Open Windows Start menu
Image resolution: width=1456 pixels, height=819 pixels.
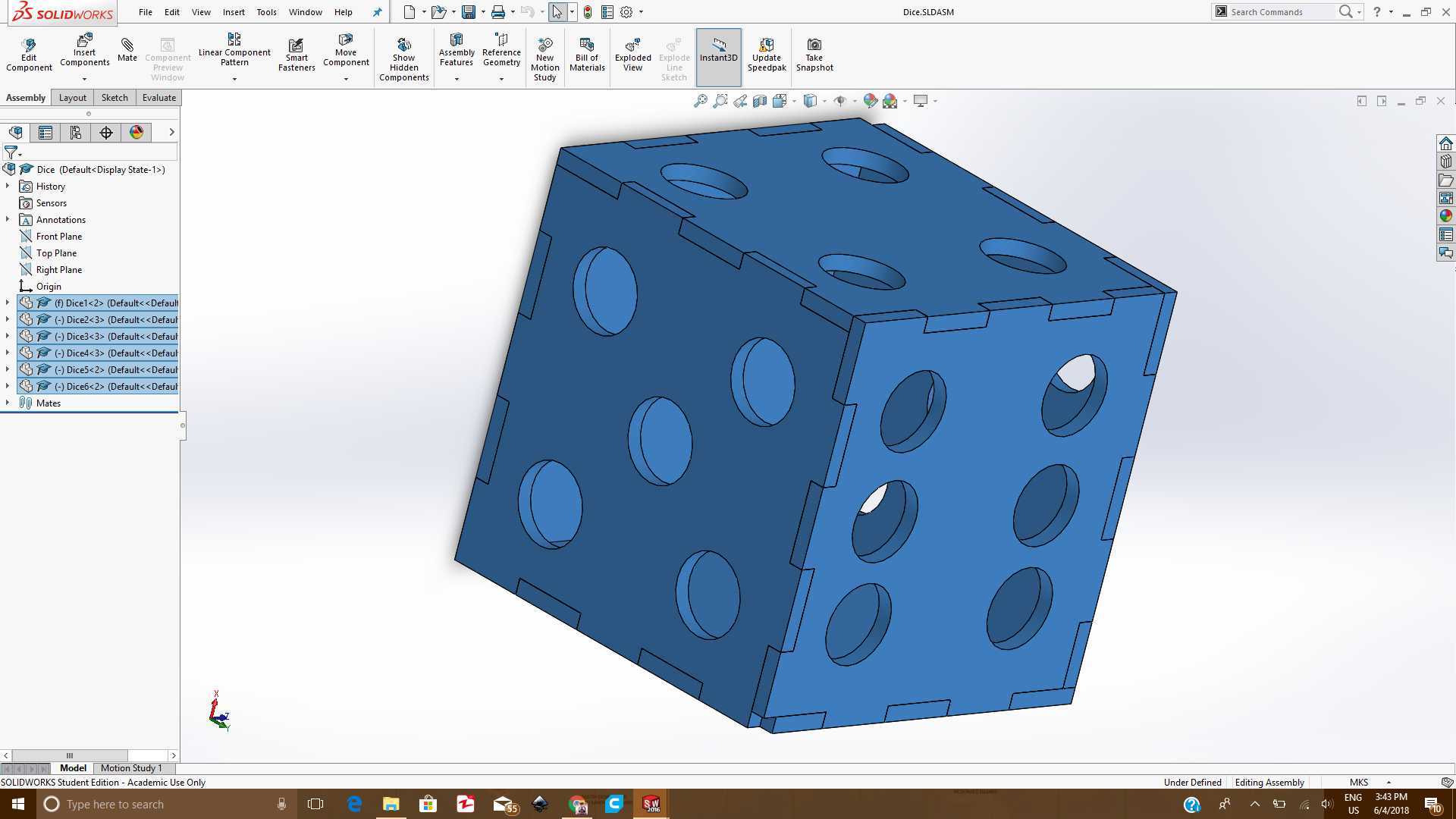18,804
